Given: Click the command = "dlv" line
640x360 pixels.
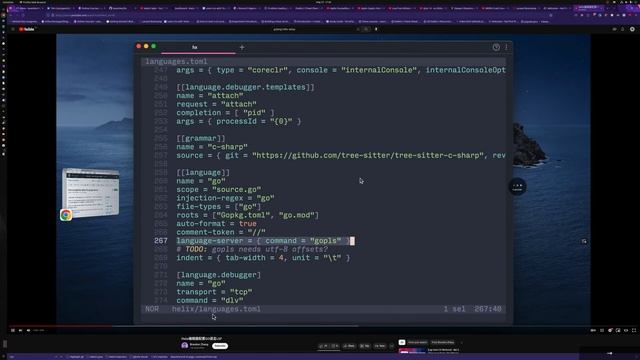Looking at the screenshot, I should (x=210, y=300).
